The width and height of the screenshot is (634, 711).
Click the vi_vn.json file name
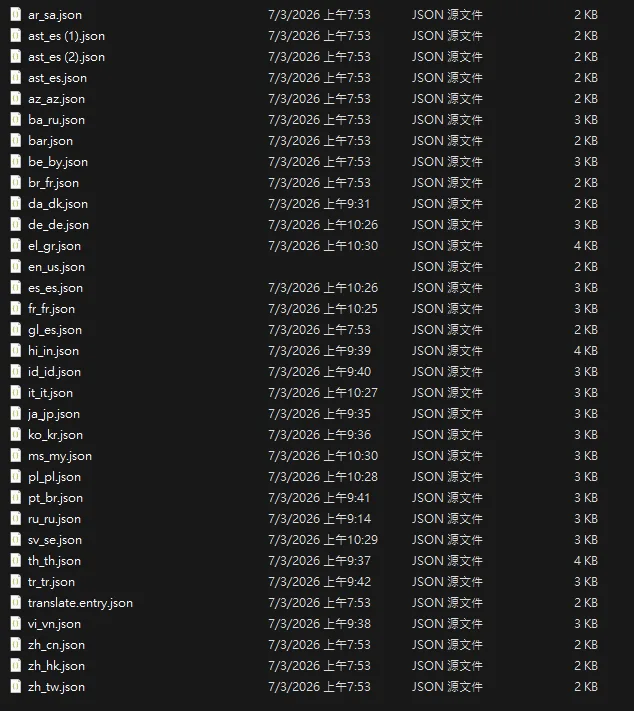click(x=54, y=624)
